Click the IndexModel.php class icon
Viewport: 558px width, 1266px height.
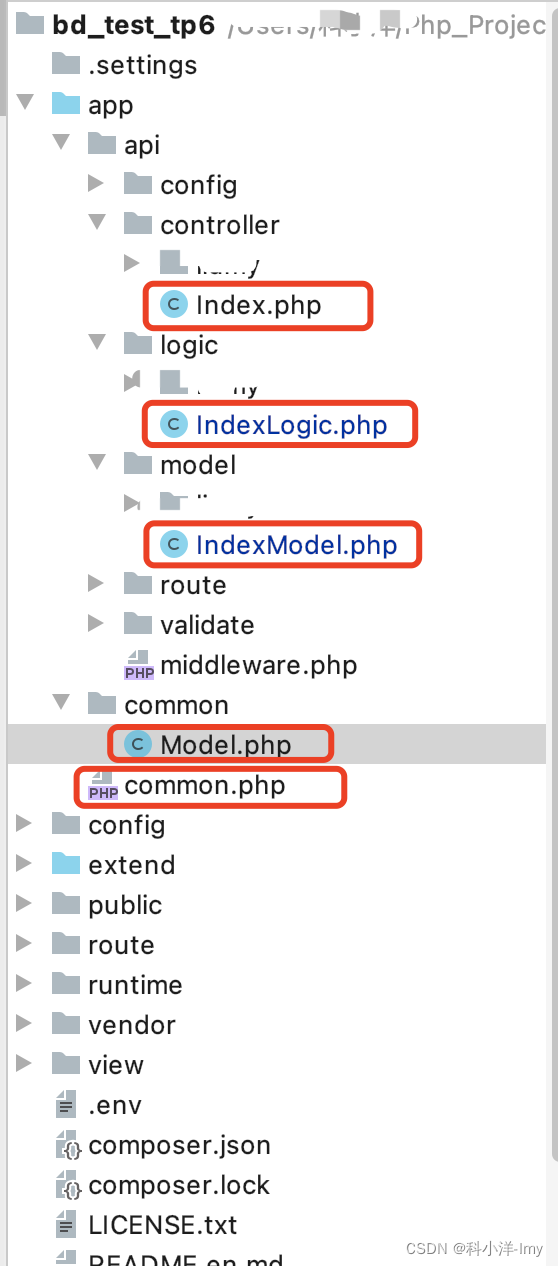pyautogui.click(x=175, y=545)
